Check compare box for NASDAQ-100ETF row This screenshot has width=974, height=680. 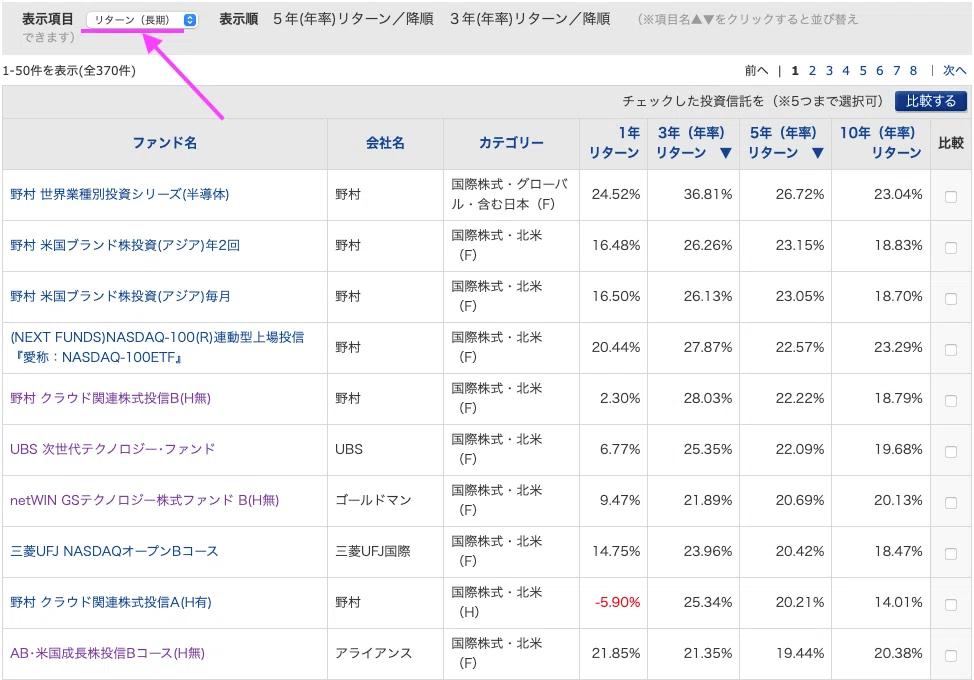950,350
